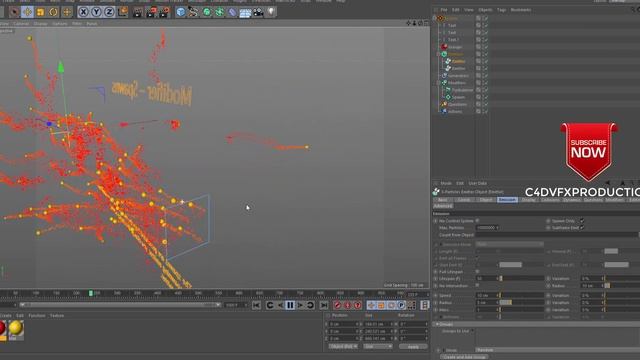Collapse the Modifiers group
Viewport: 640px width, 360px height.
439,82
